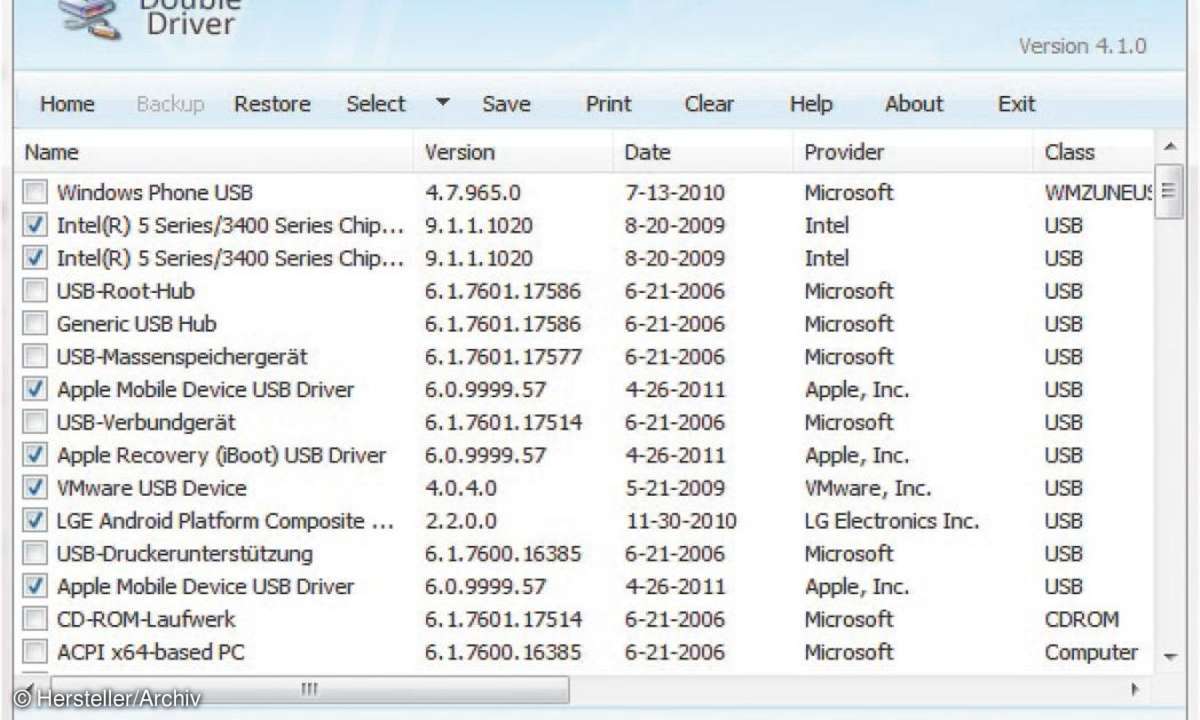The height and width of the screenshot is (720, 1200).
Task: Expand the Select dropdown arrow
Action: [x=443, y=102]
